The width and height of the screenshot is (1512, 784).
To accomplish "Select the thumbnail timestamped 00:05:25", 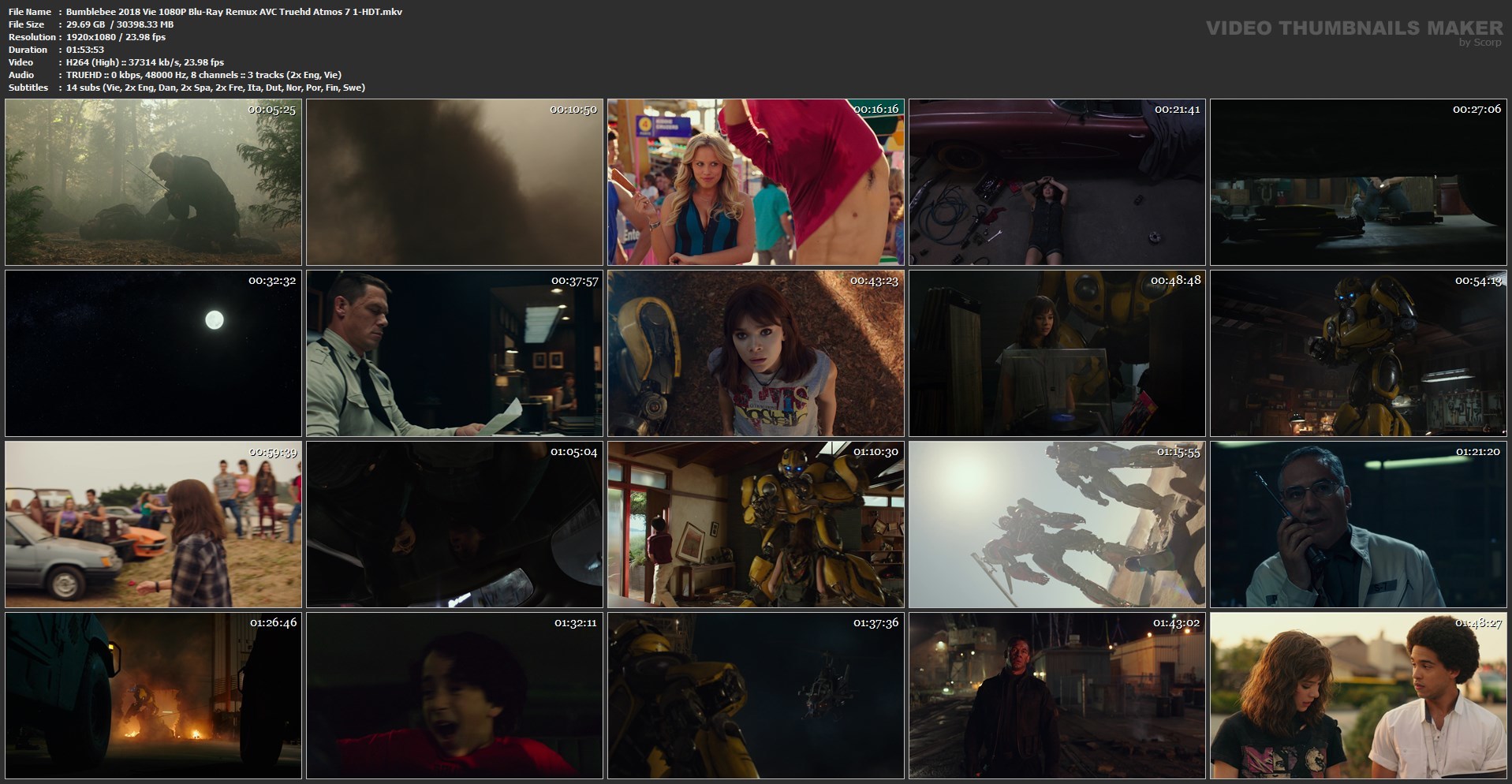I will point(153,182).
